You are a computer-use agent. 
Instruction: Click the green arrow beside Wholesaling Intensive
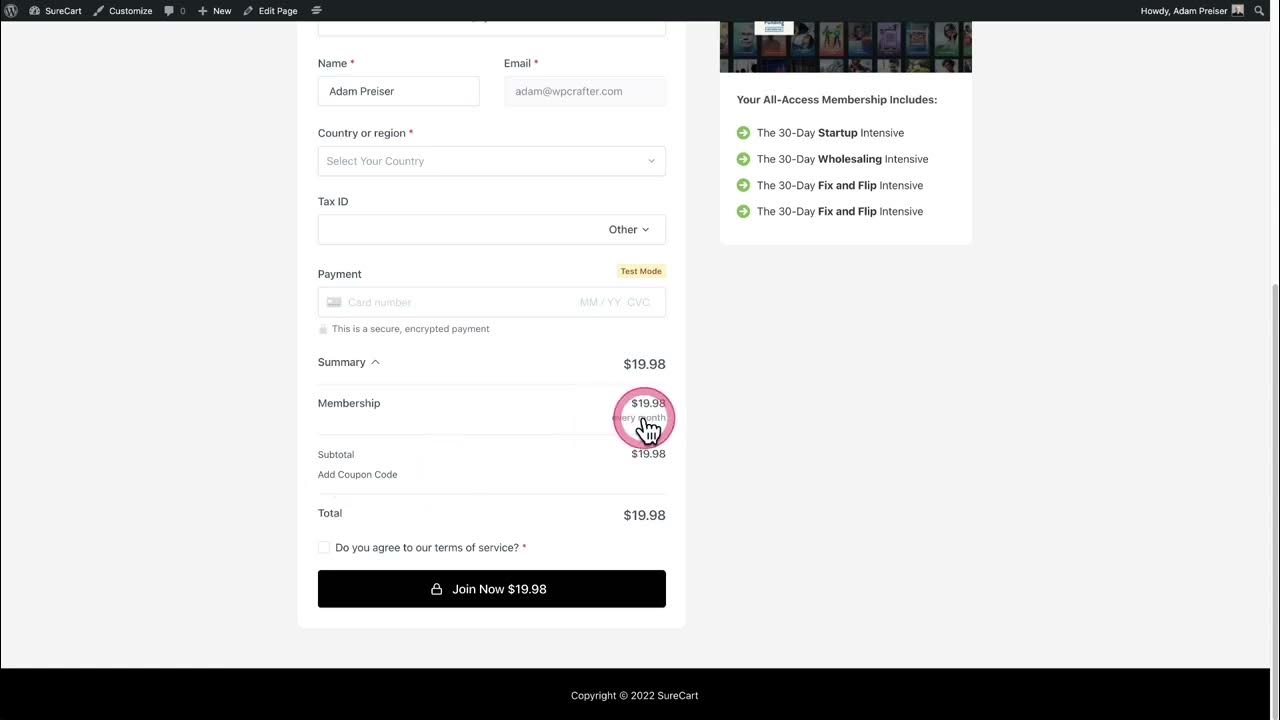pyautogui.click(x=743, y=159)
